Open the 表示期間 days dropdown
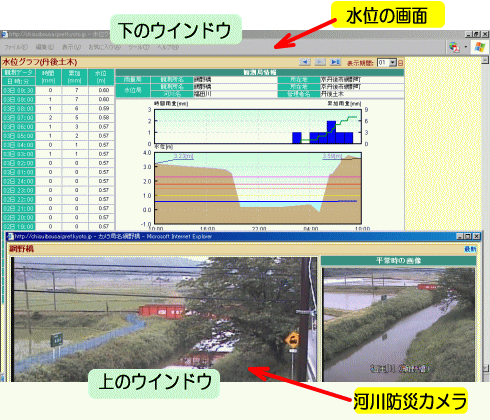Screen dimensions: 490x420 393,62
